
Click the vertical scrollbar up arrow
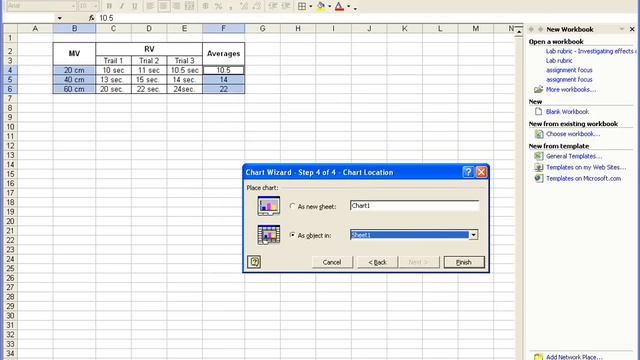[x=519, y=31]
